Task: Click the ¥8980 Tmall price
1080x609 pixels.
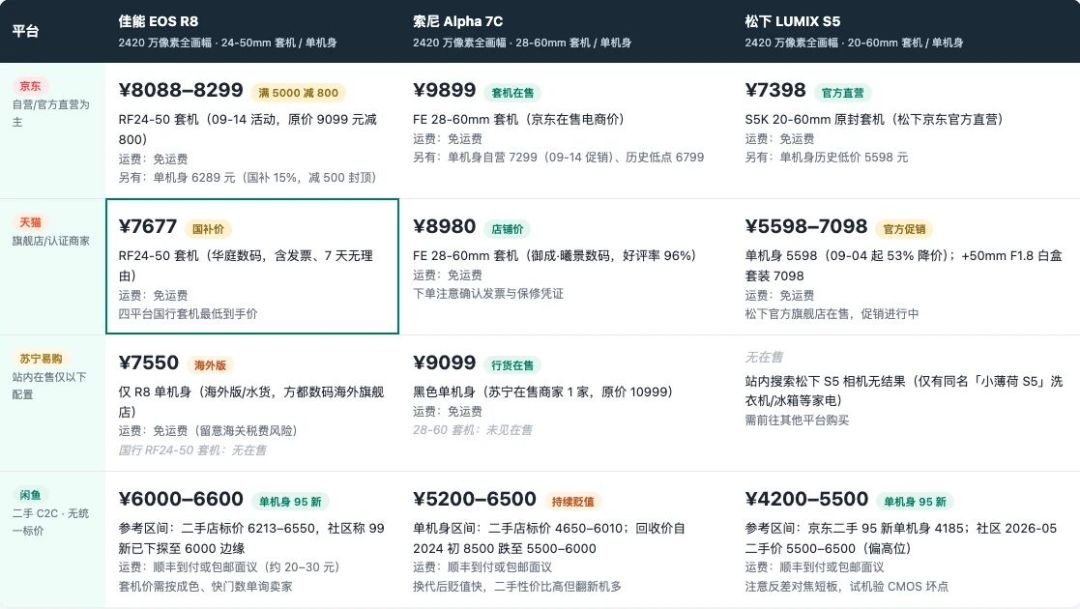Action: click(444, 227)
